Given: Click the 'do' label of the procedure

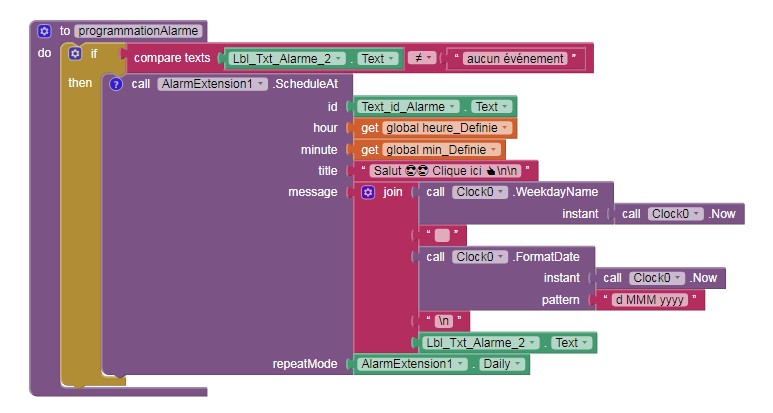Looking at the screenshot, I should 44,53.
